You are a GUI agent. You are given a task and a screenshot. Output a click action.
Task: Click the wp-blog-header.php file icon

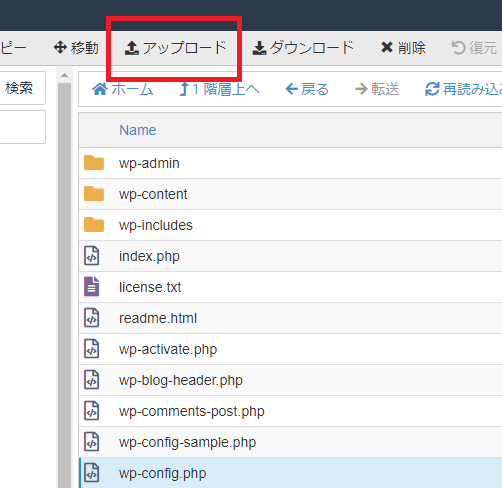point(92,380)
